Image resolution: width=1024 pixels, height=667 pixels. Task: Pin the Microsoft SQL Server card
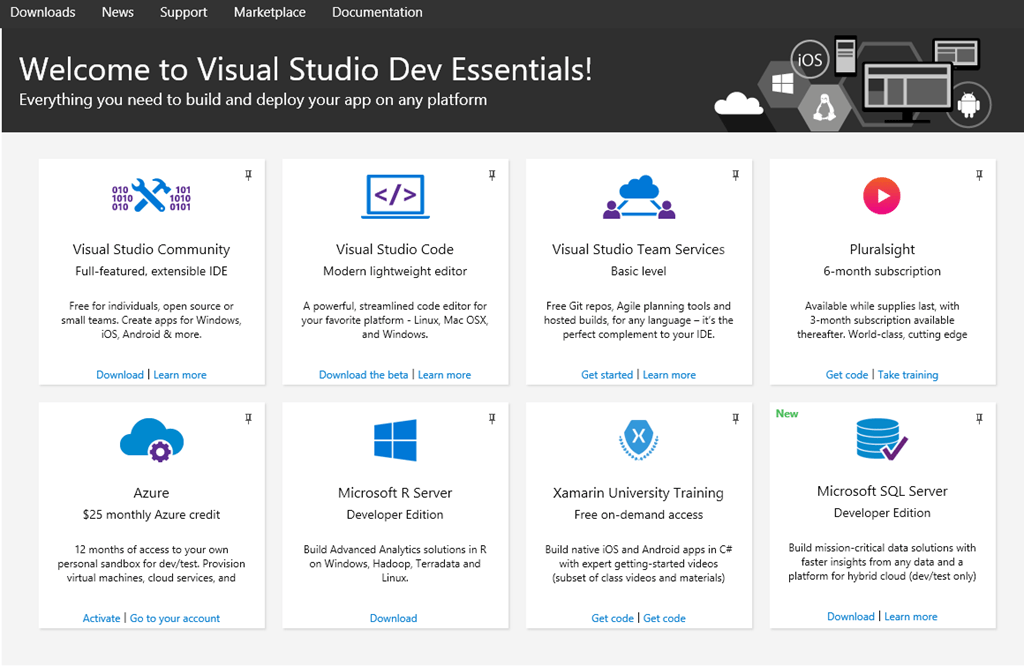point(979,419)
